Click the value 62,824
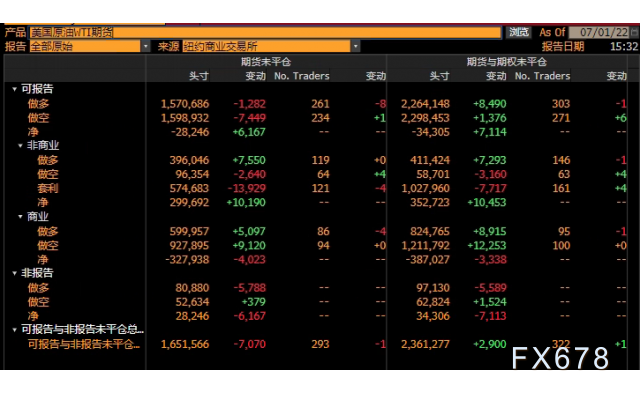 pyautogui.click(x=433, y=302)
